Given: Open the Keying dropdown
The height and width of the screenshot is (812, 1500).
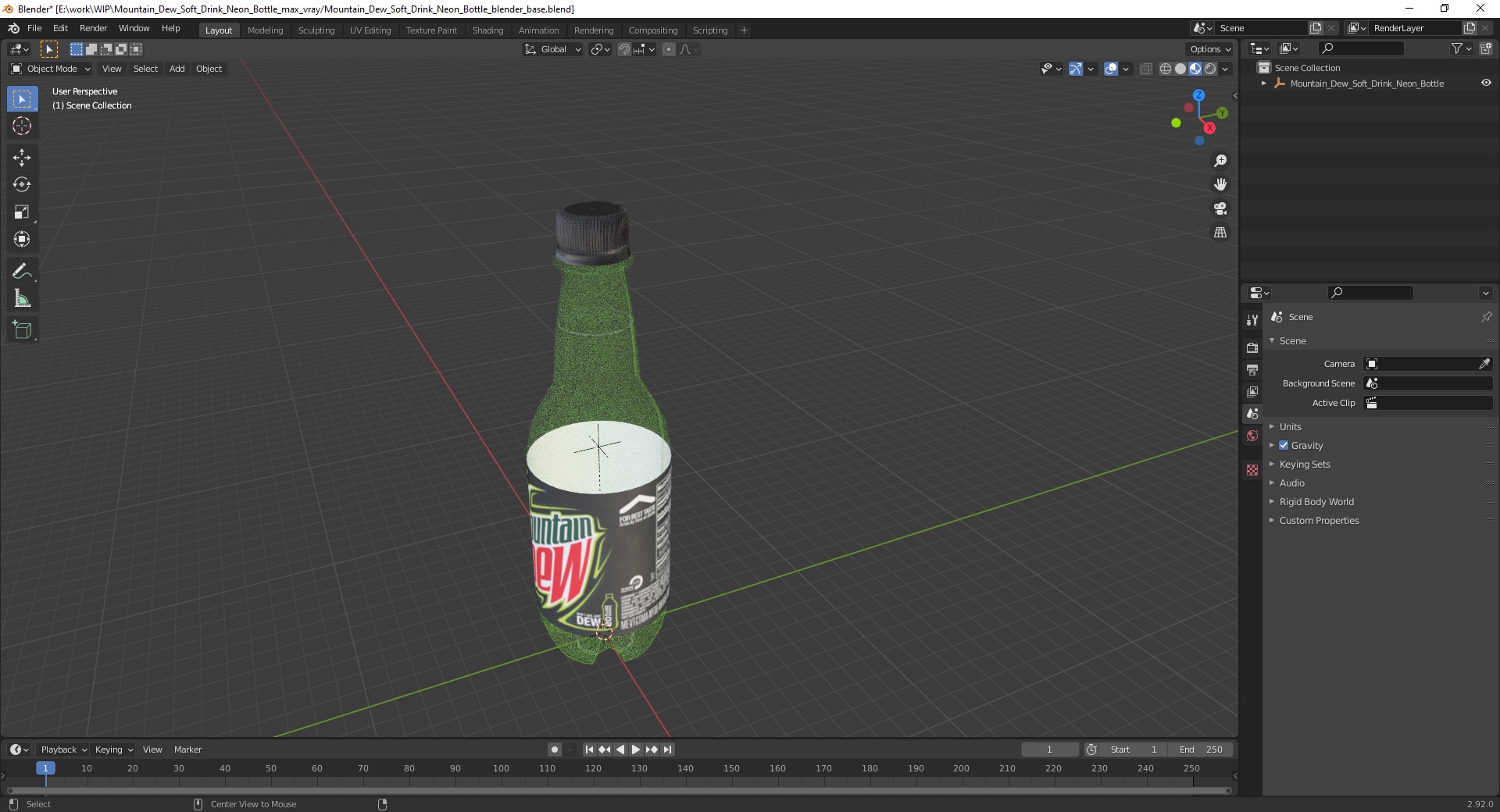Looking at the screenshot, I should tap(113, 750).
